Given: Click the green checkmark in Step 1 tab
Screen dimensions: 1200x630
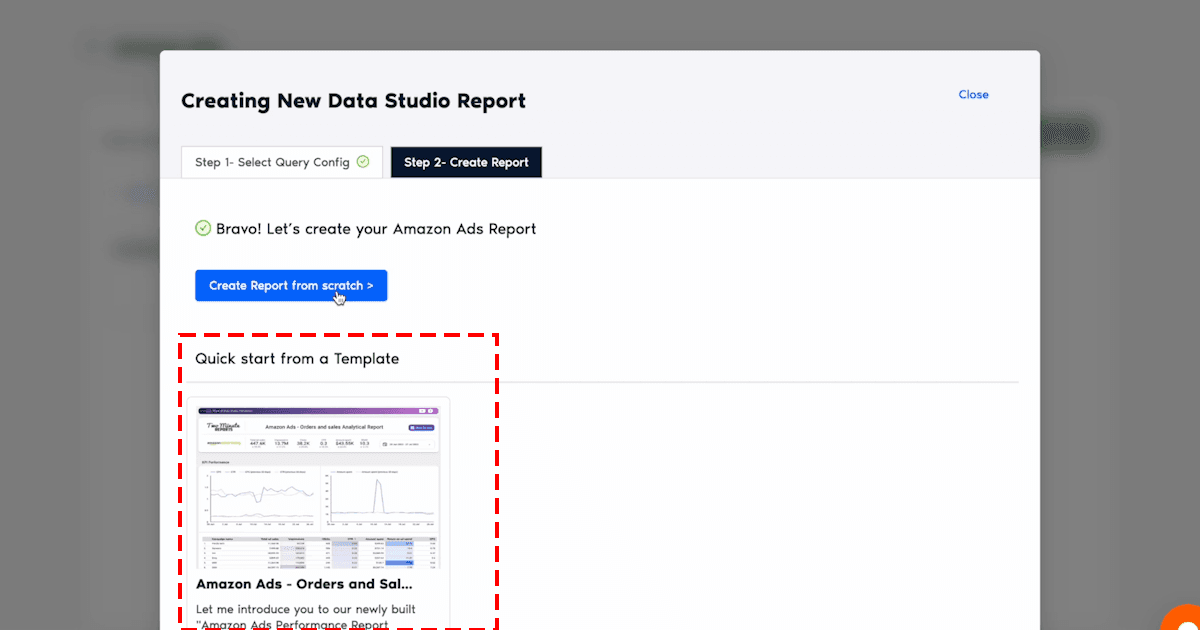Looking at the screenshot, I should coord(363,162).
